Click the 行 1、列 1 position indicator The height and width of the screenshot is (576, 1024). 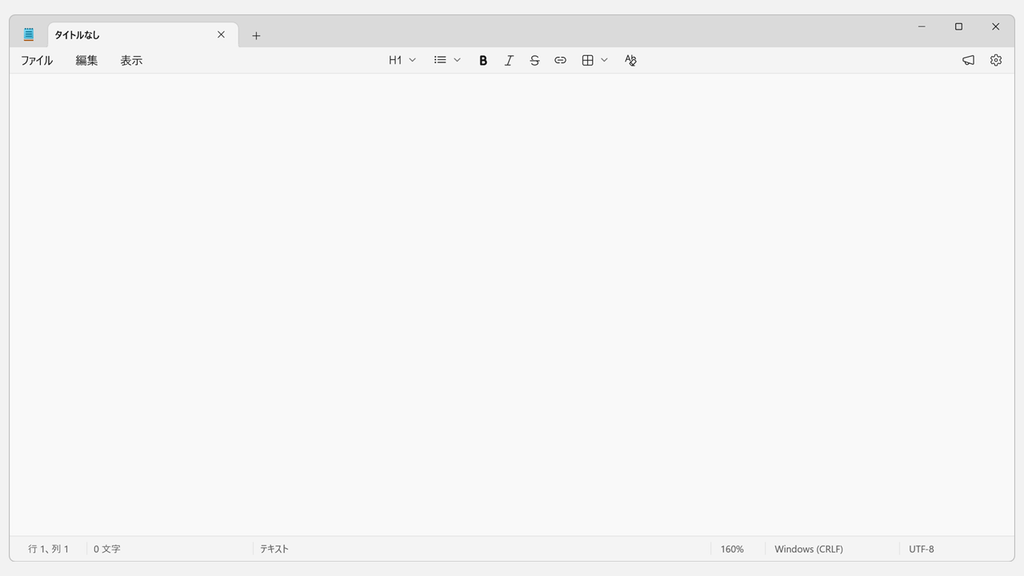click(x=48, y=549)
